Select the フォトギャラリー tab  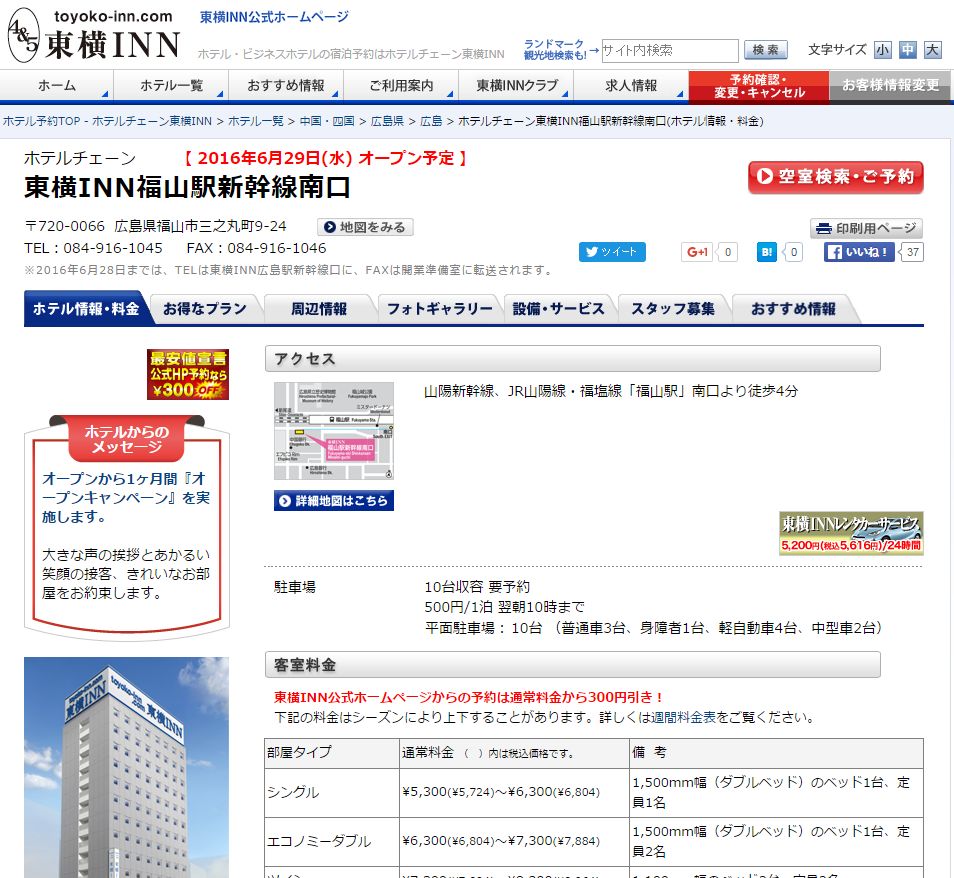439,308
